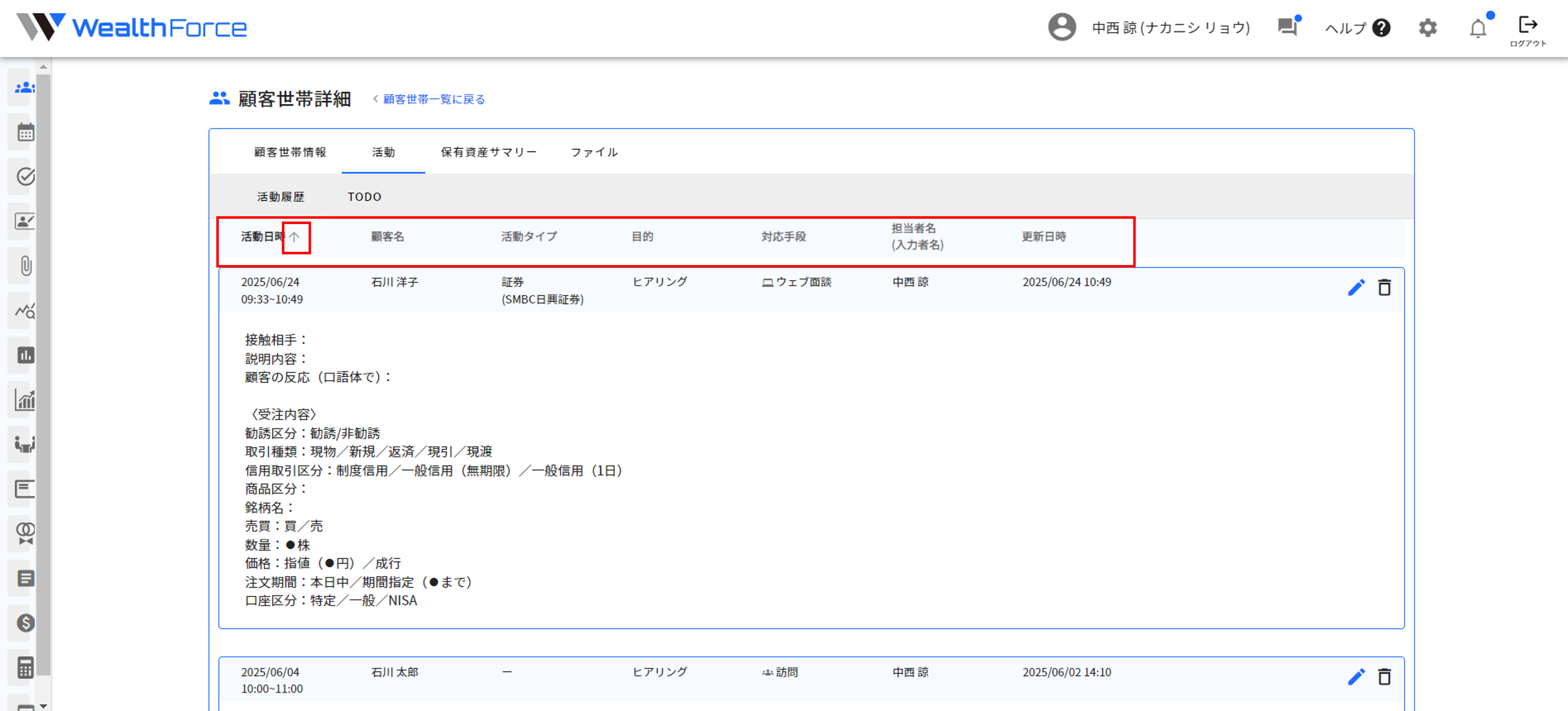The image size is (1568, 711).
Task: Click the 担当者名 column header
Action: click(917, 237)
